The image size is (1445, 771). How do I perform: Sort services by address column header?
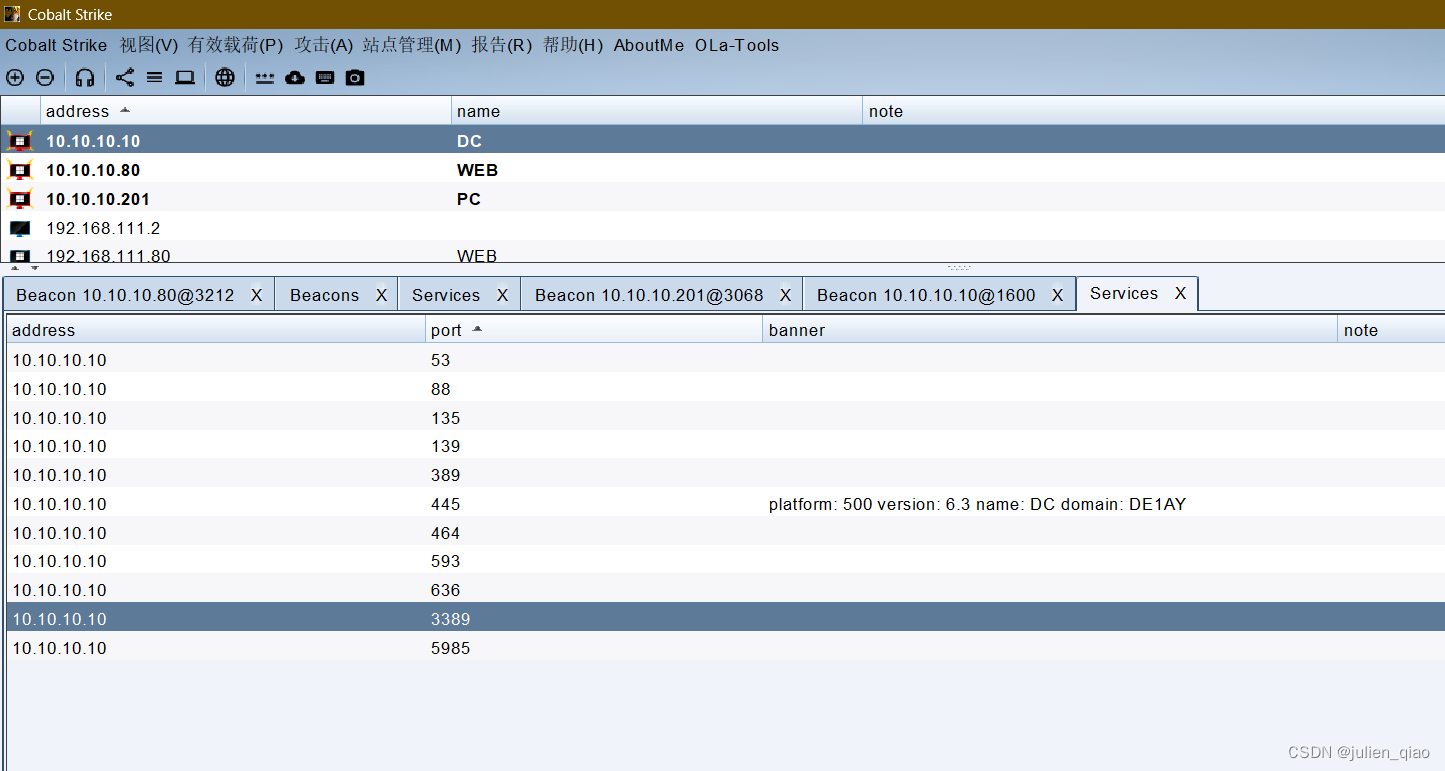coord(216,330)
